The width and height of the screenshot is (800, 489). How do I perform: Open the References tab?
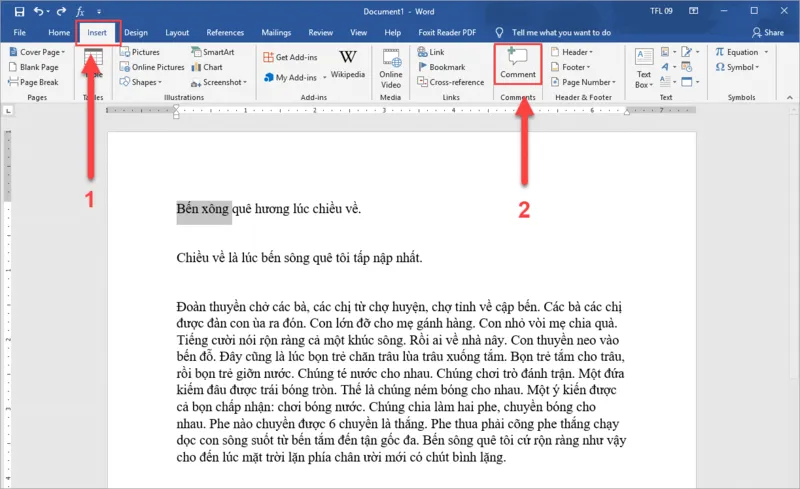pyautogui.click(x=225, y=33)
